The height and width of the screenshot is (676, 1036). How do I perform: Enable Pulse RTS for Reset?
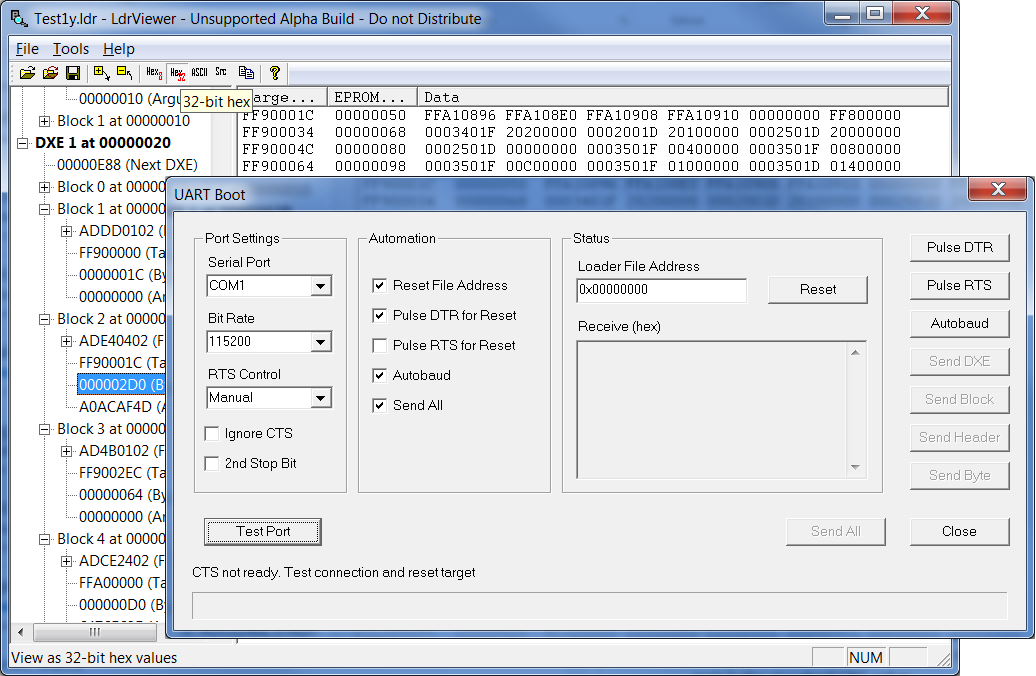coord(379,346)
